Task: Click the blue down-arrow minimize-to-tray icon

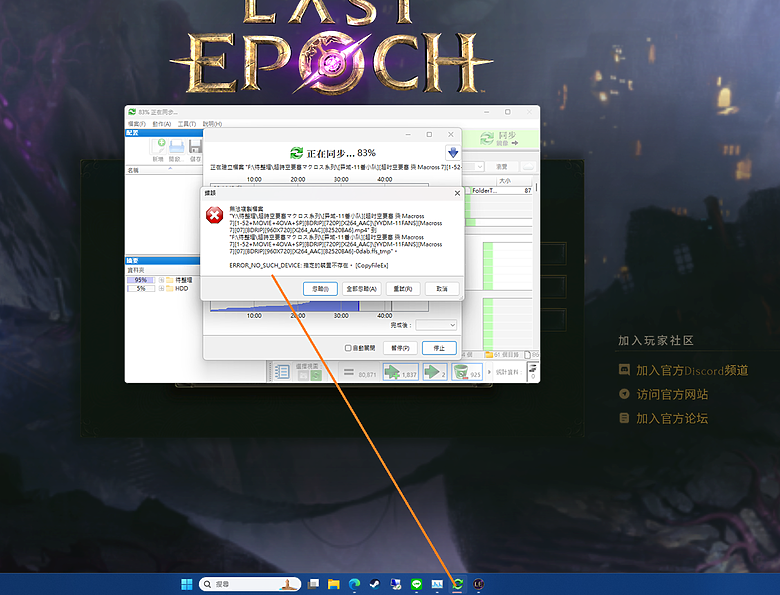Action: click(x=453, y=153)
